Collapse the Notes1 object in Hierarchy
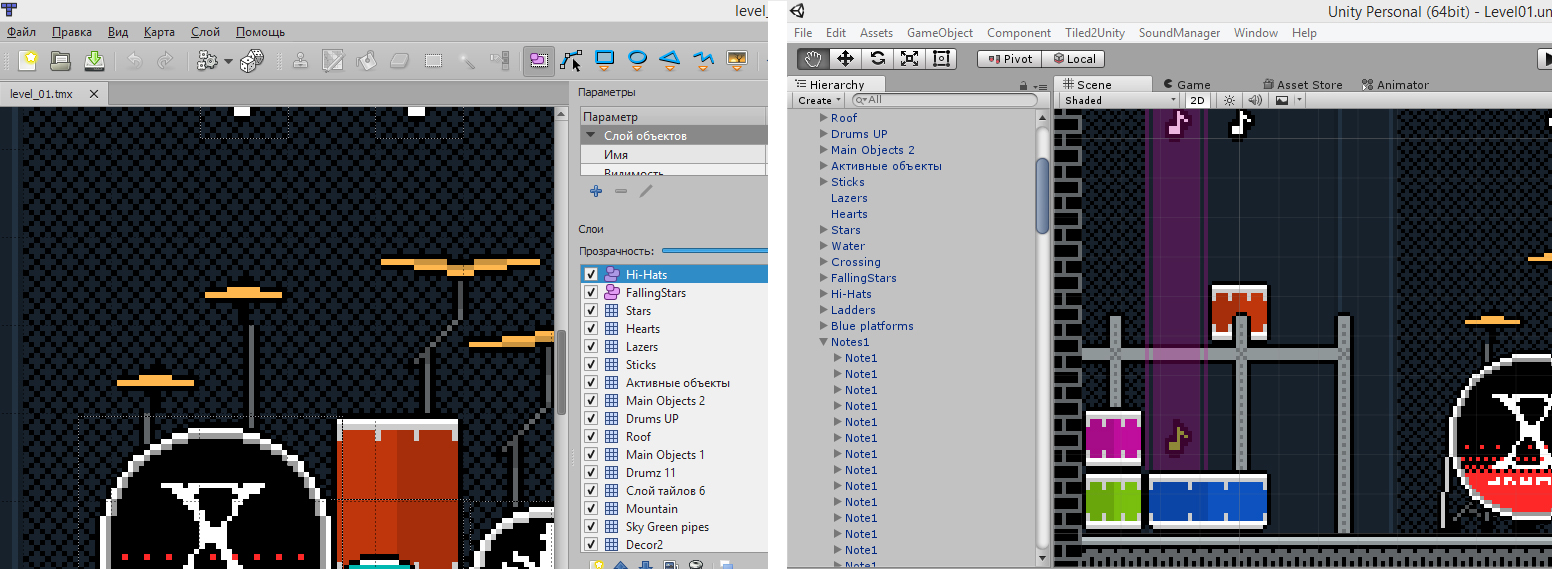 tap(824, 342)
